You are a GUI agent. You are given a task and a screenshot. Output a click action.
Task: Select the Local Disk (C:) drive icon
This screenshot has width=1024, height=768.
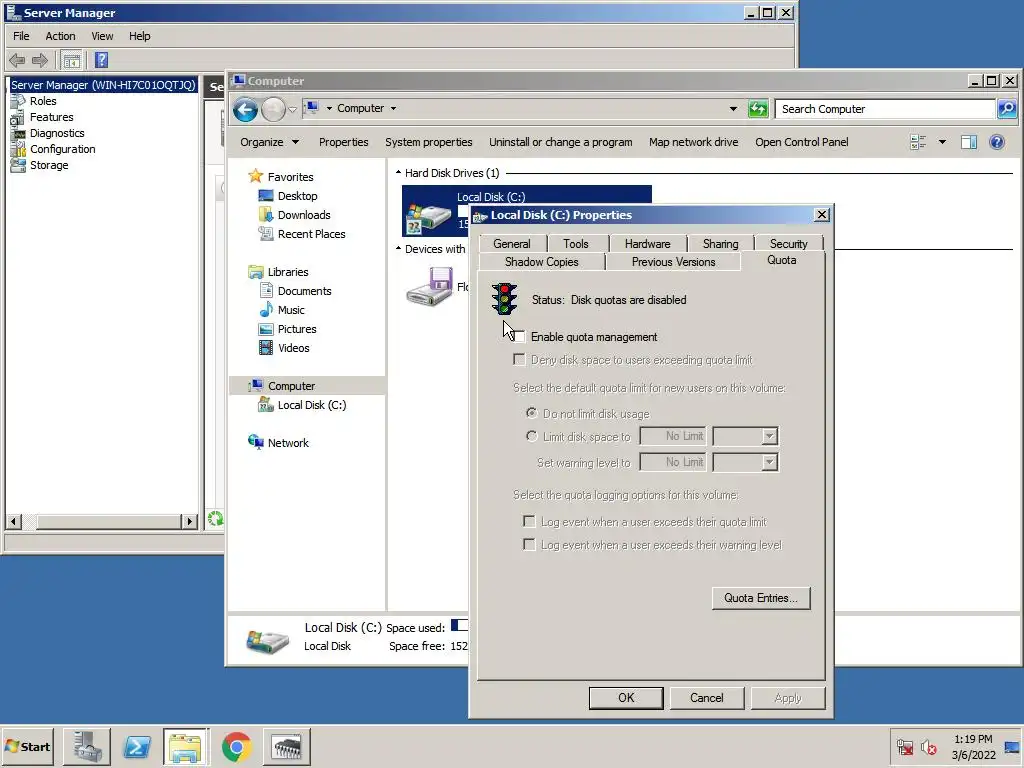[428, 216]
